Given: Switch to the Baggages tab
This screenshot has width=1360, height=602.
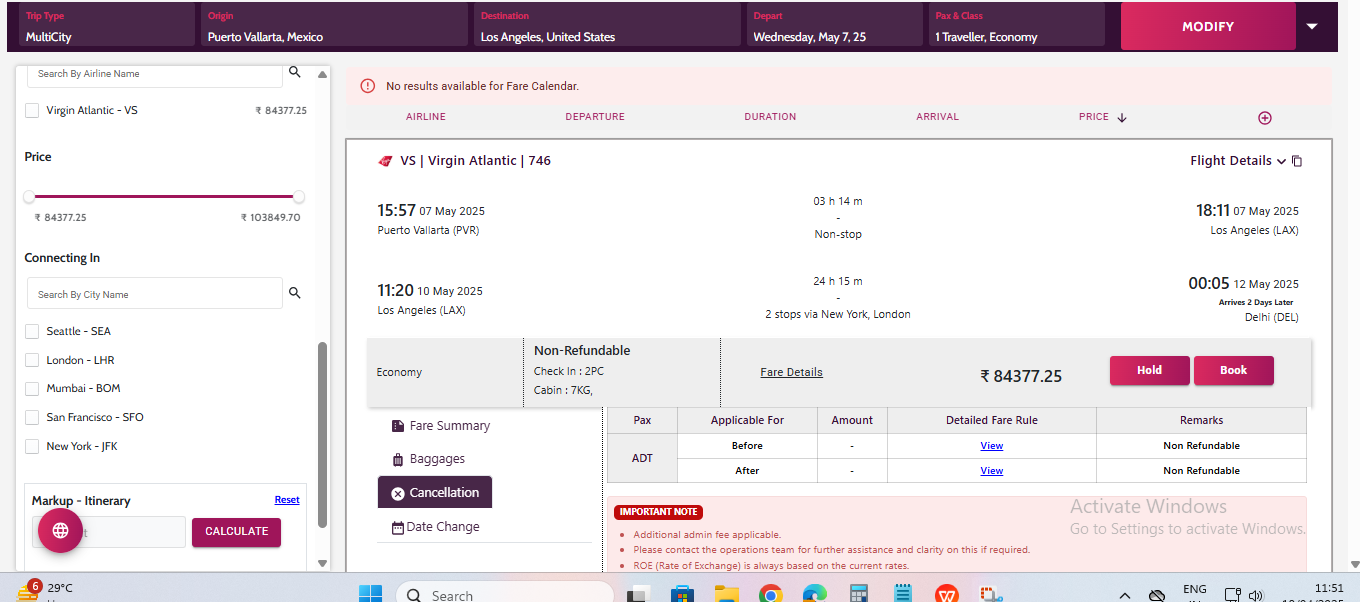Looking at the screenshot, I should [x=436, y=459].
